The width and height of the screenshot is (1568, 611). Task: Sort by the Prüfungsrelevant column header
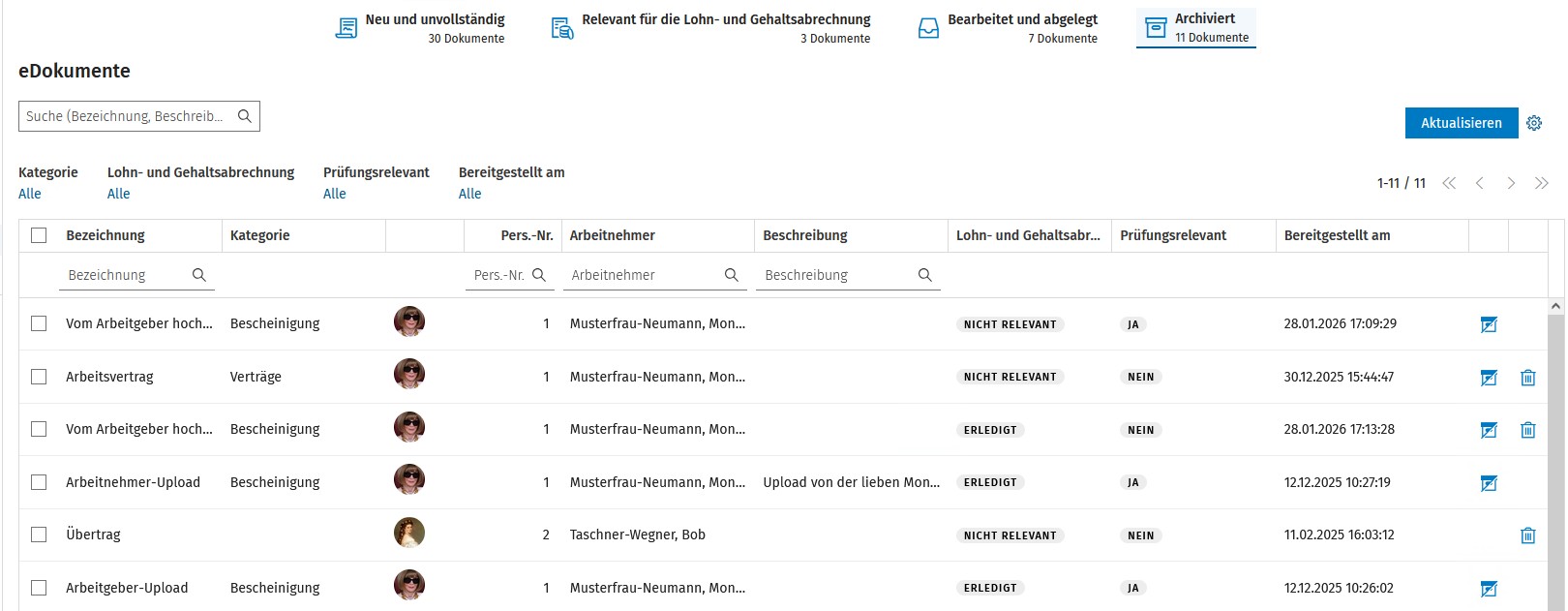[1173, 235]
